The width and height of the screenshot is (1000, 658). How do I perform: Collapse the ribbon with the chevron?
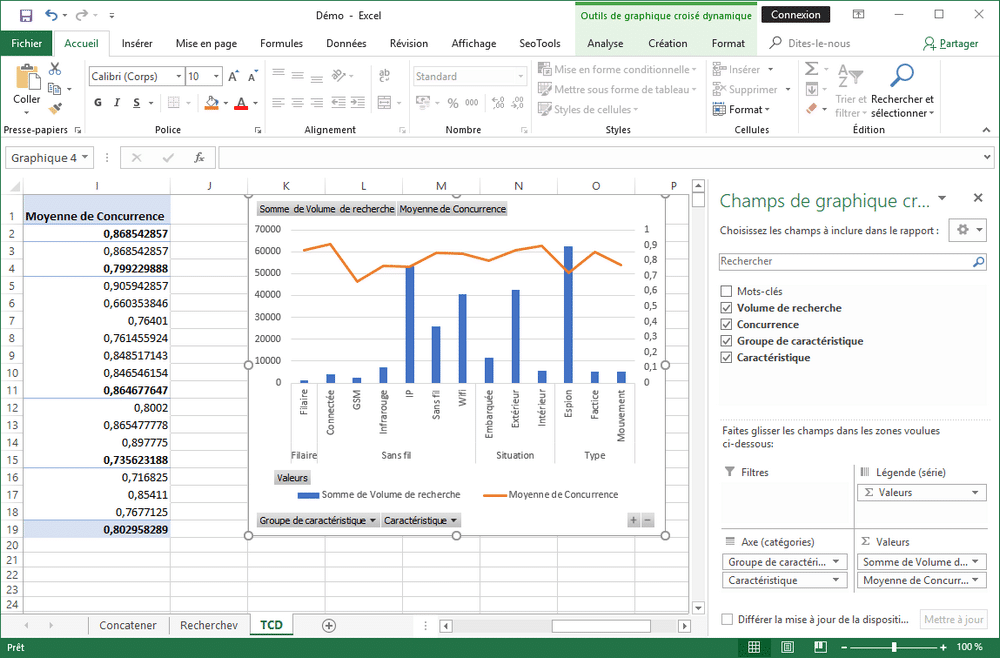click(986, 130)
